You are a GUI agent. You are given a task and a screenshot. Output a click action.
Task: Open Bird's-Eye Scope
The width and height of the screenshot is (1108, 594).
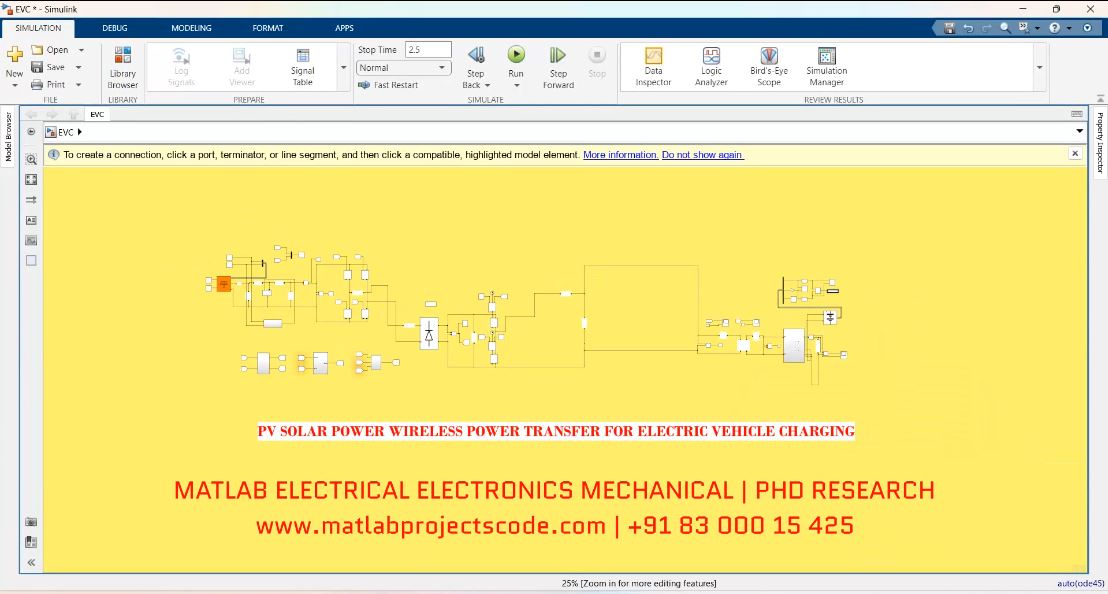point(768,66)
